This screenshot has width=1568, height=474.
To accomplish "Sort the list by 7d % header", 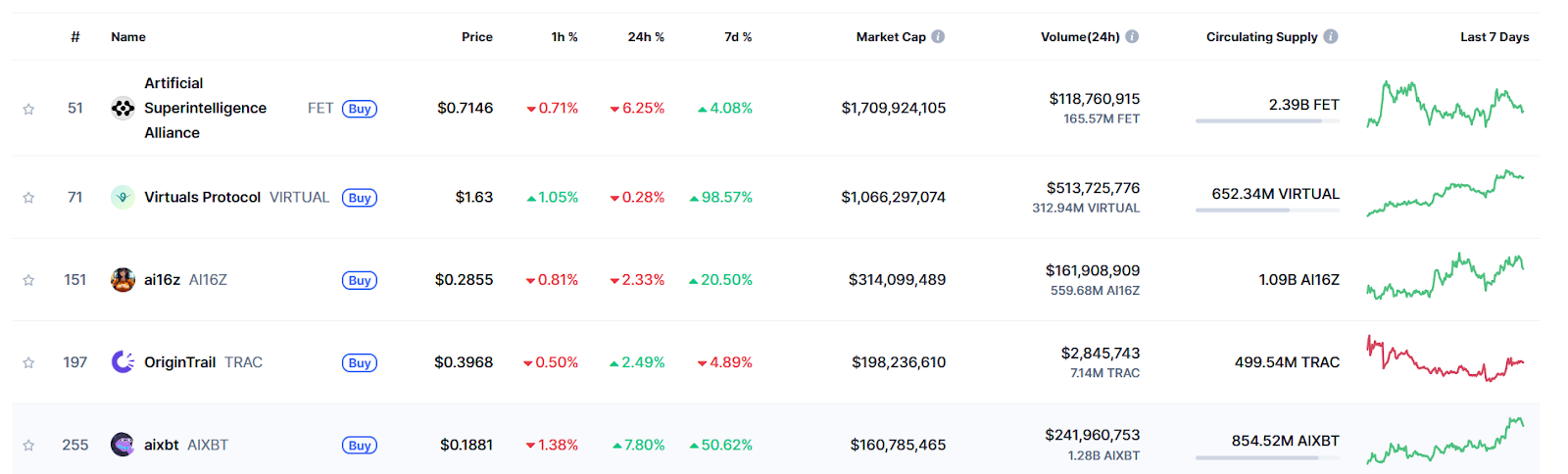I will pyautogui.click(x=738, y=37).
